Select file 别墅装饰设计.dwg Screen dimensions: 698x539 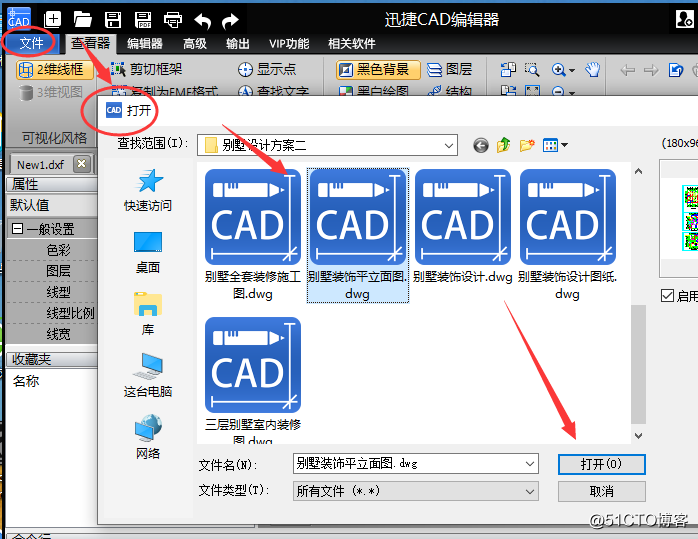[463, 227]
